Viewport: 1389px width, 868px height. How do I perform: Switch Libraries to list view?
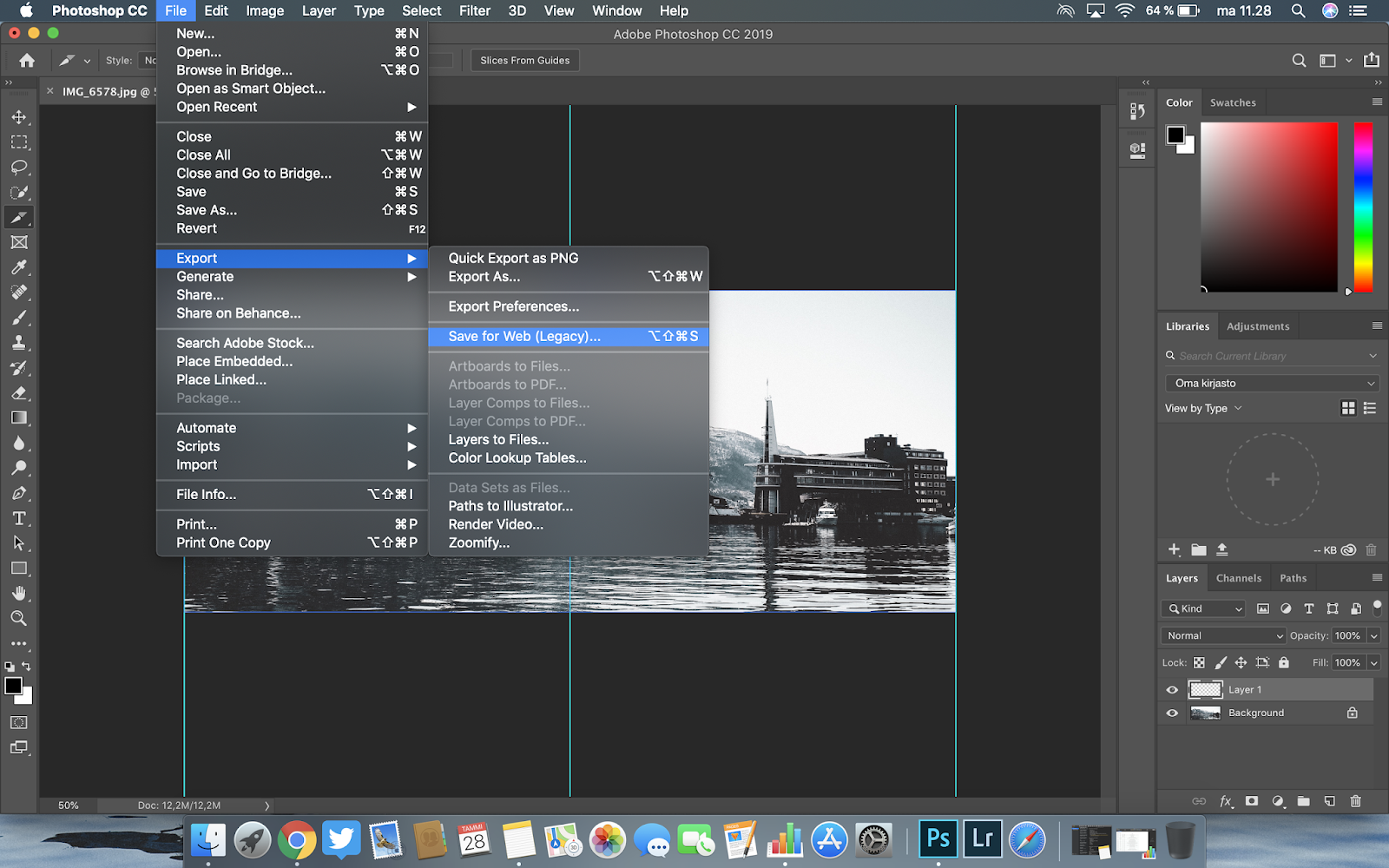pyautogui.click(x=1370, y=408)
